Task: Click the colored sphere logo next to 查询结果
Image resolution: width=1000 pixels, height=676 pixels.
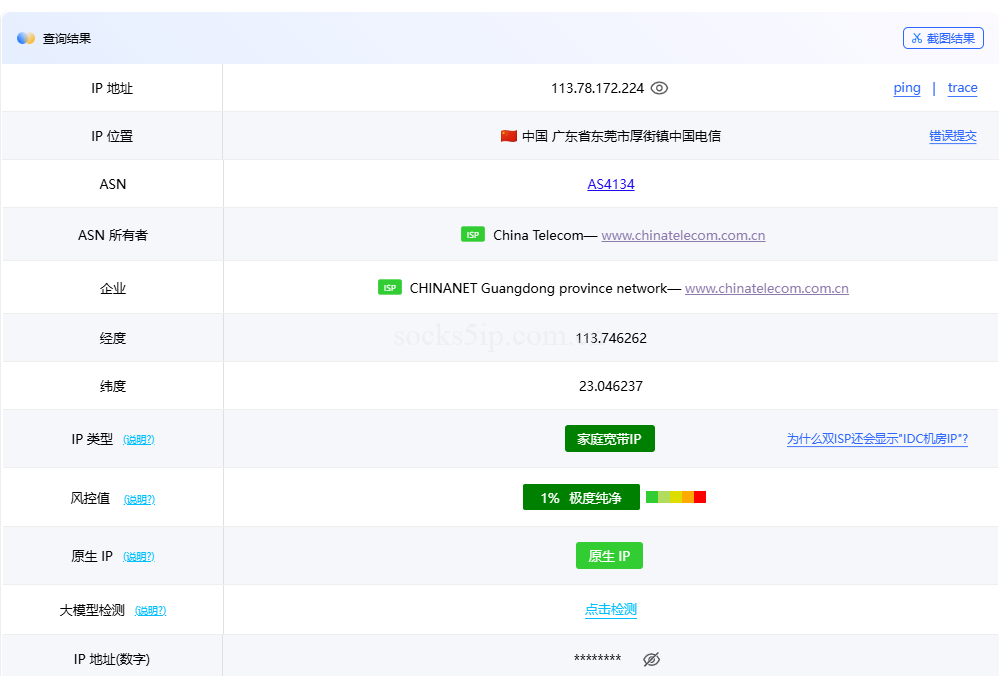Action: [x=24, y=37]
